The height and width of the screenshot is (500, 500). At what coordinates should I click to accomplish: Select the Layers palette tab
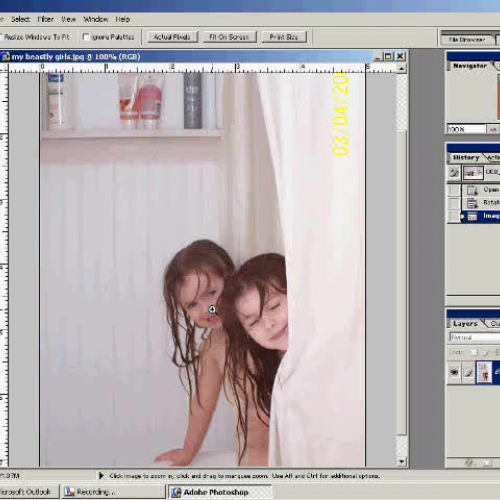pos(465,323)
